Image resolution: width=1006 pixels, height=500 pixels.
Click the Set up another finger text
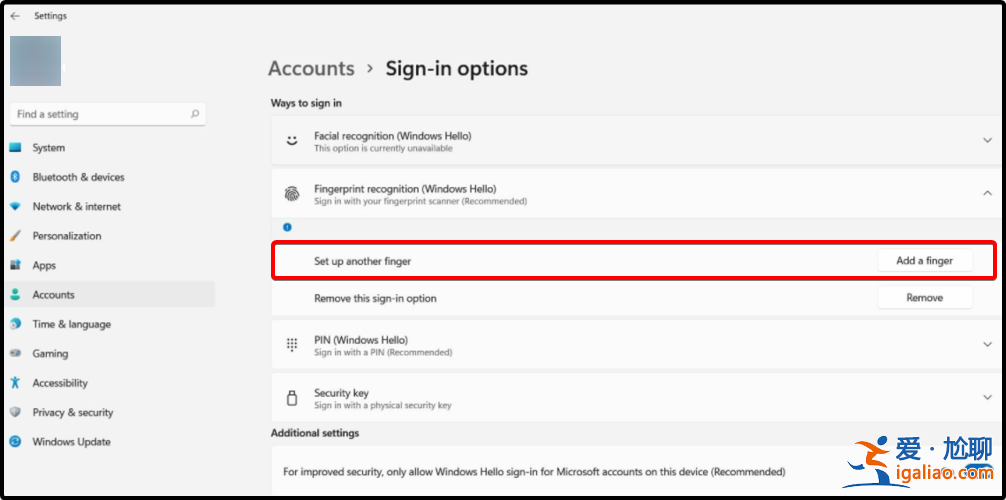362,261
